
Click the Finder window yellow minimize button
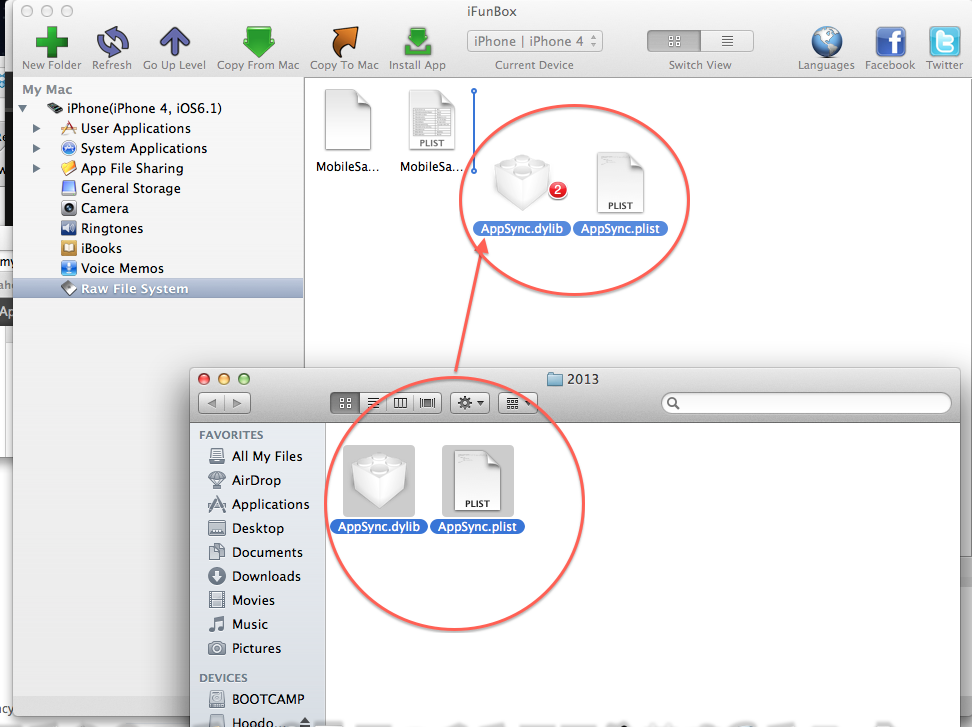click(x=224, y=379)
